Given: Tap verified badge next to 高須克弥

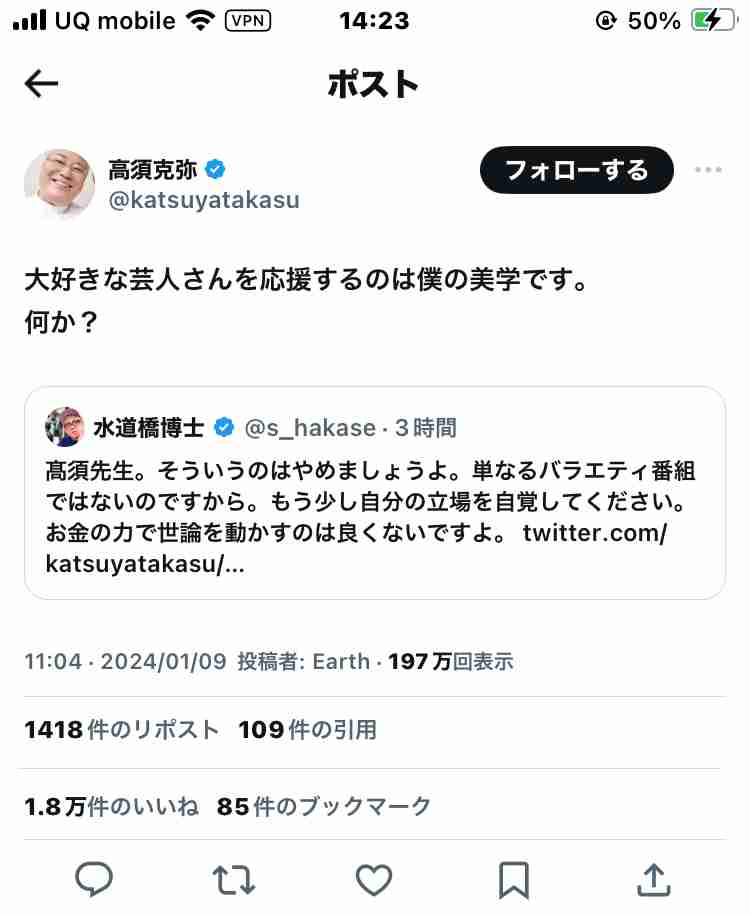Looking at the screenshot, I should (215, 170).
